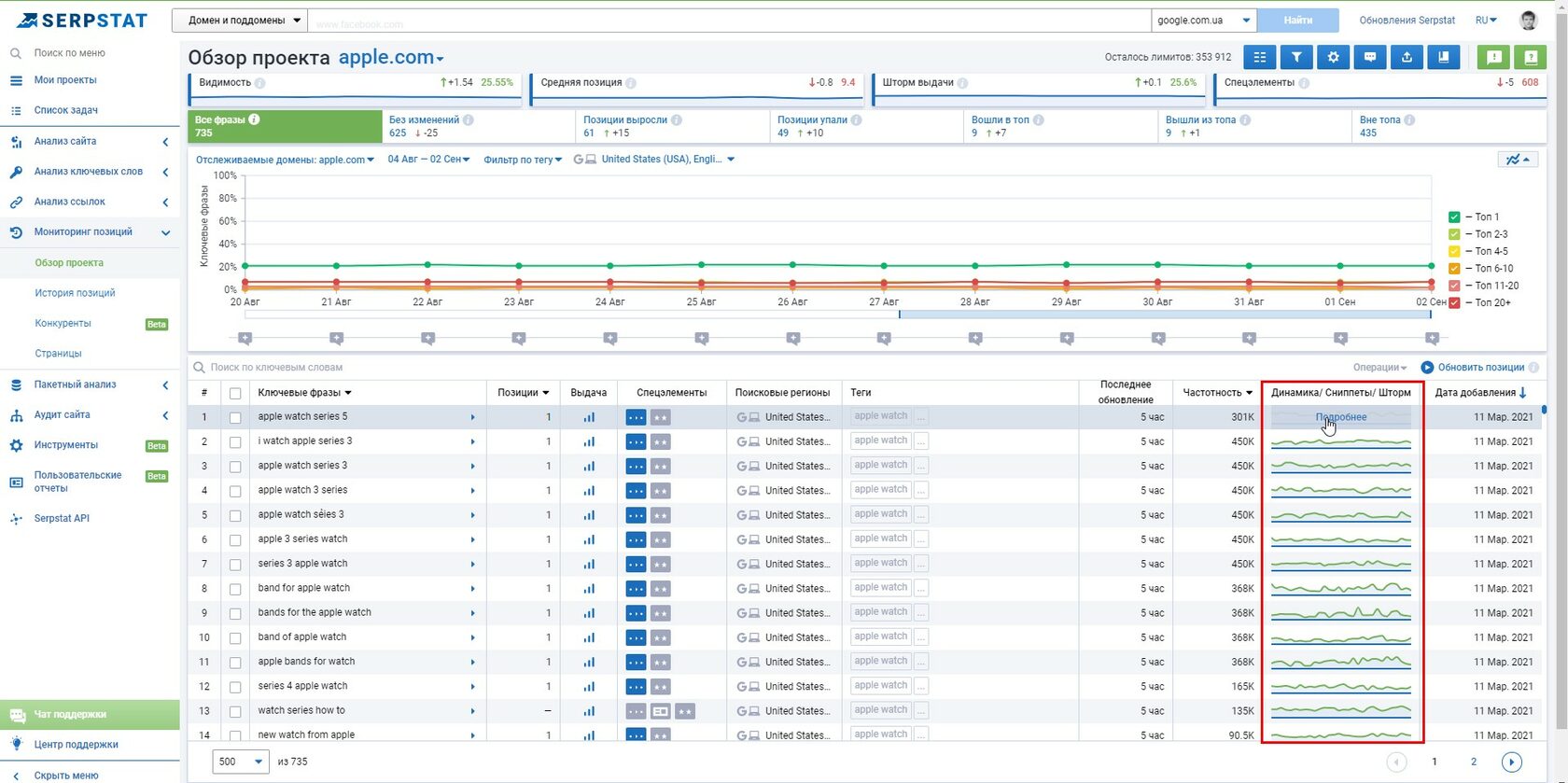
Task: Open the Домен и поддомены dropdown
Action: [239, 20]
